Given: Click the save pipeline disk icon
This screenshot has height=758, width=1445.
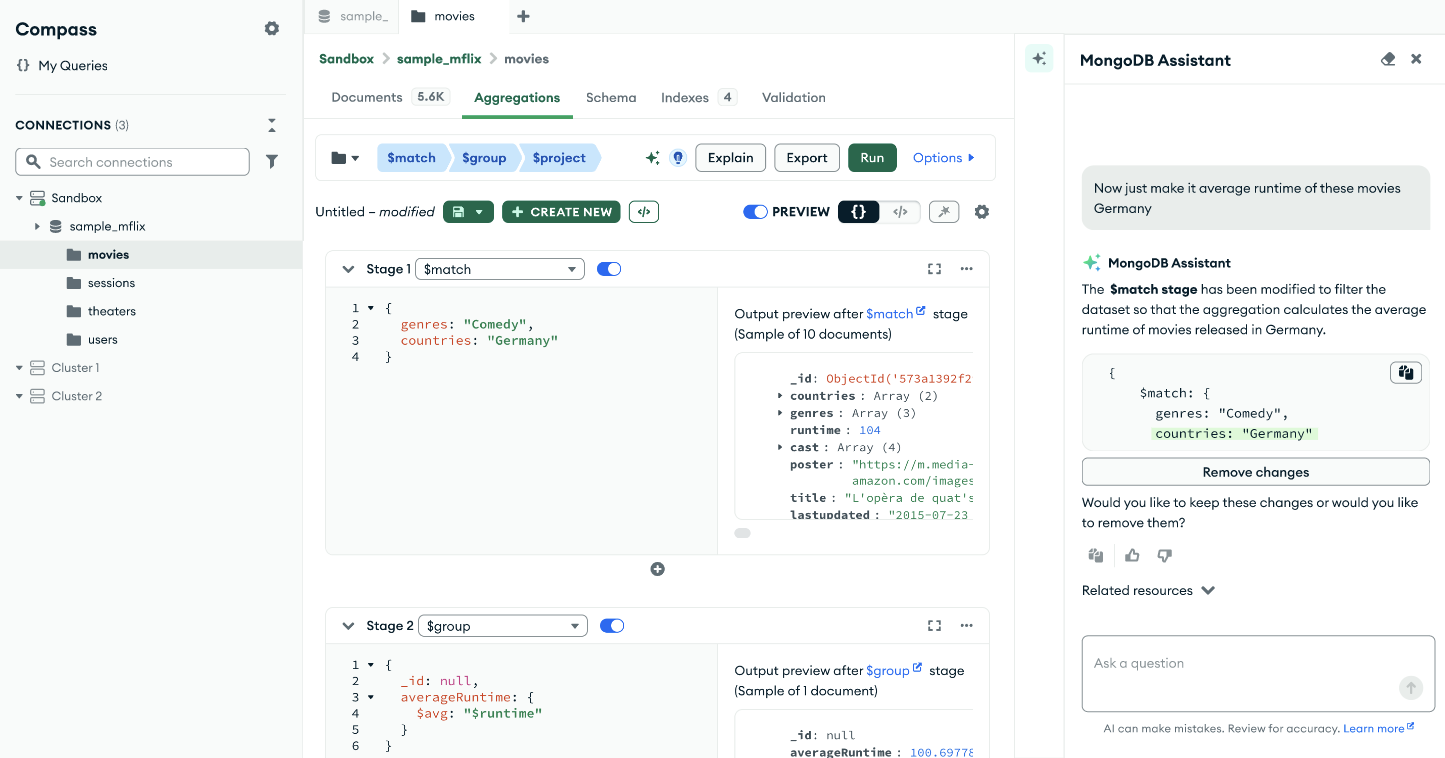Looking at the screenshot, I should point(458,212).
